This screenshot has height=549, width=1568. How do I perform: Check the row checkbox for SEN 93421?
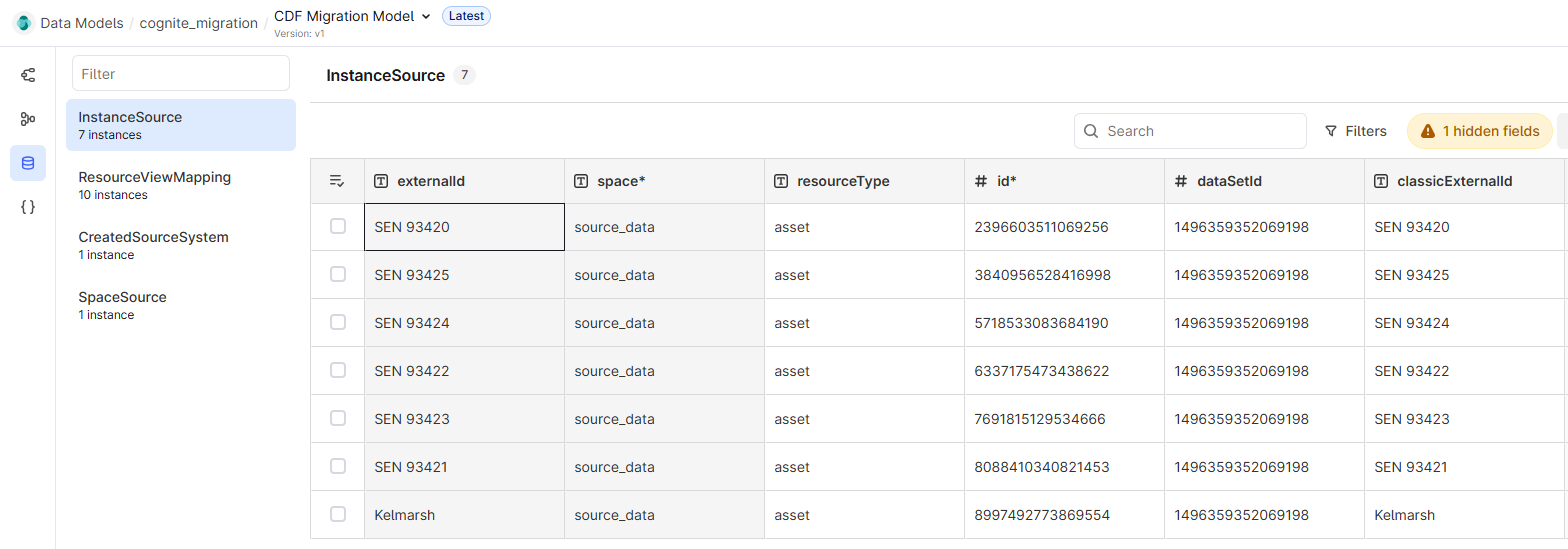click(338, 466)
